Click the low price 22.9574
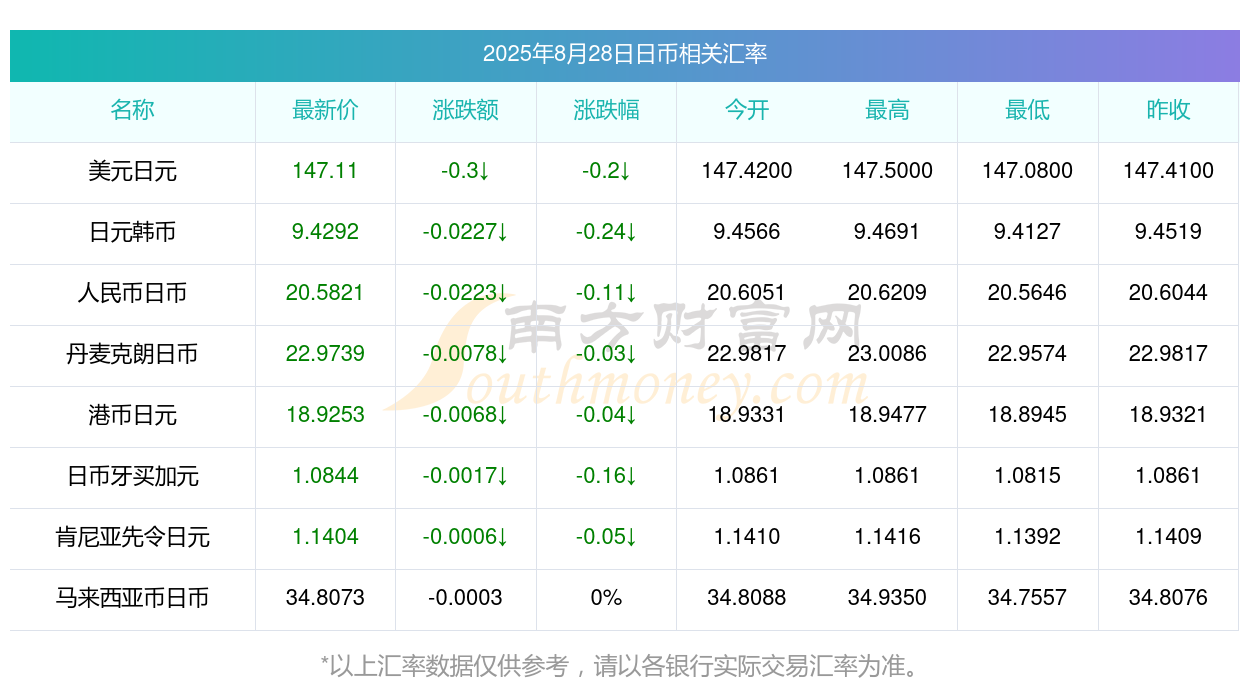Viewport: 1250px width, 698px height. [1028, 354]
